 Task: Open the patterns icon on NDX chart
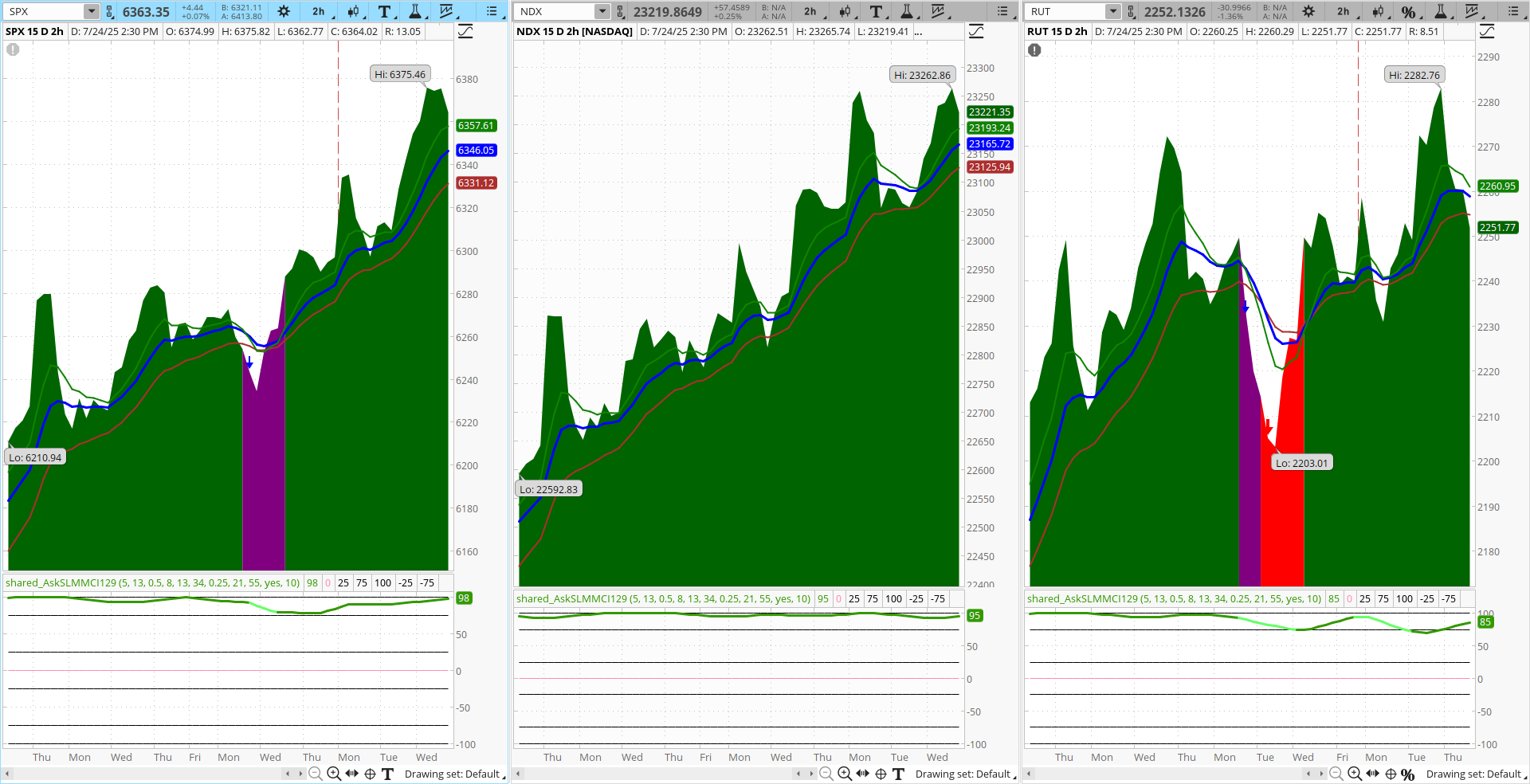click(x=939, y=11)
